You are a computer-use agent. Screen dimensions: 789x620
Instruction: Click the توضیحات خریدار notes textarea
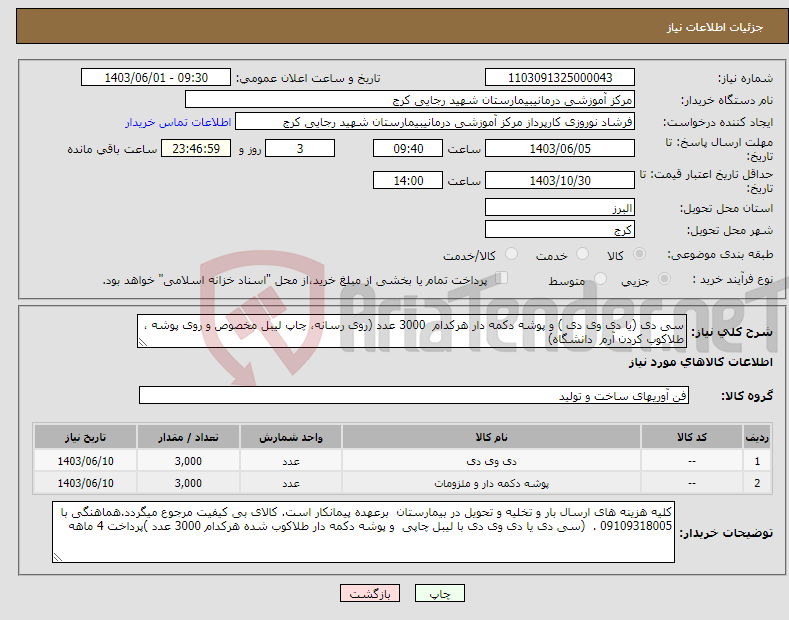[363, 532]
